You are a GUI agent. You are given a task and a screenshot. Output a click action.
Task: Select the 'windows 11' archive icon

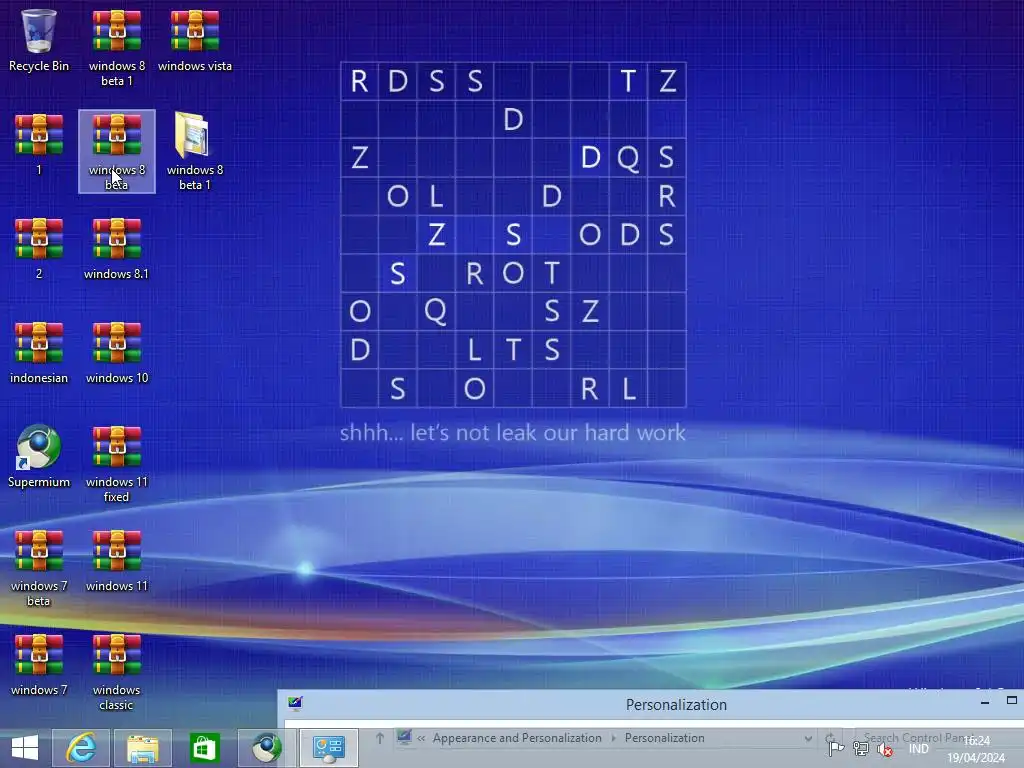tap(117, 560)
